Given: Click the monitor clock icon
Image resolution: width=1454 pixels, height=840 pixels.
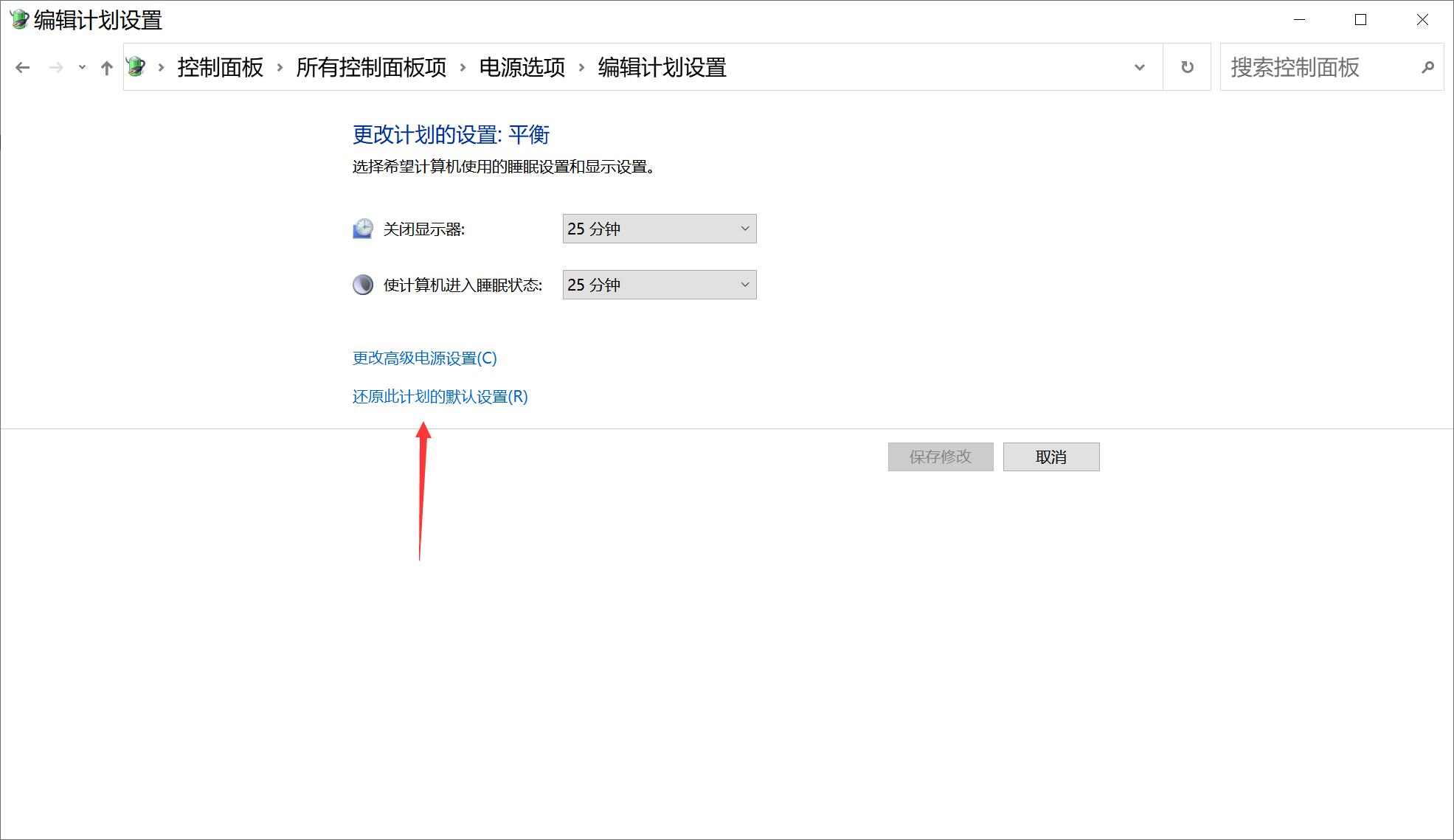Looking at the screenshot, I should (363, 229).
